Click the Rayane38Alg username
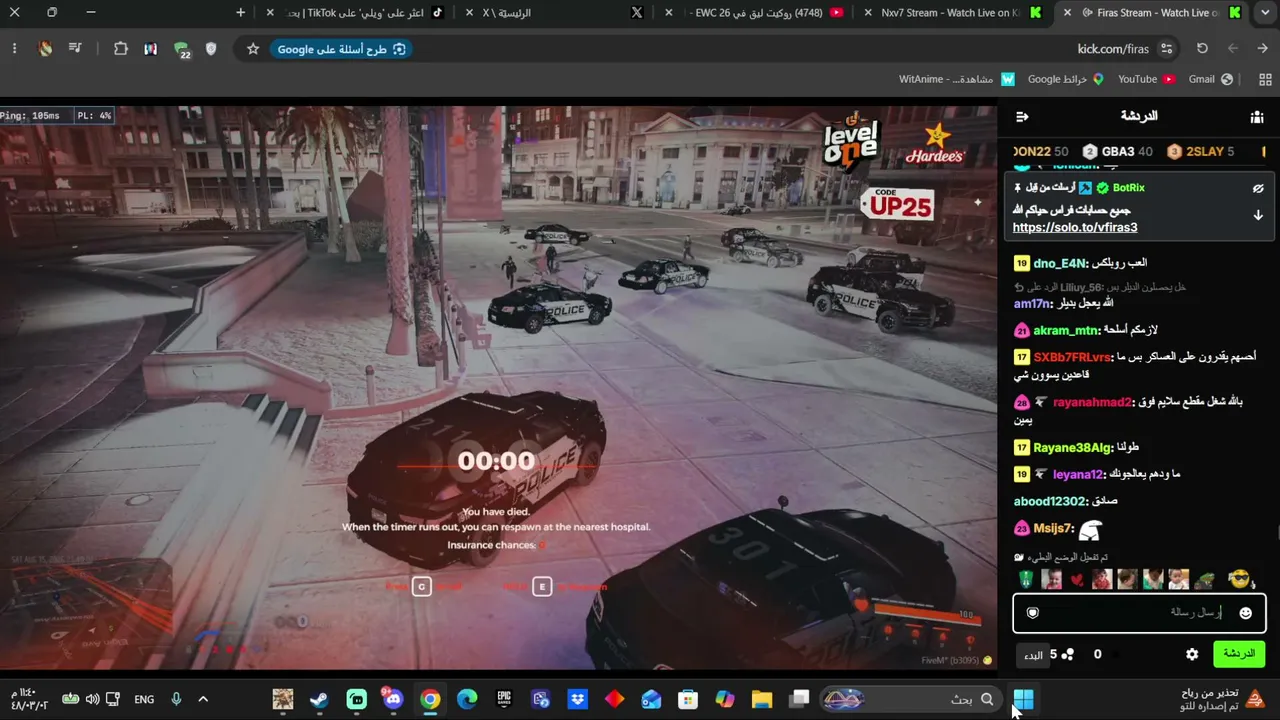This screenshot has height=720, width=1280. pos(1072,448)
